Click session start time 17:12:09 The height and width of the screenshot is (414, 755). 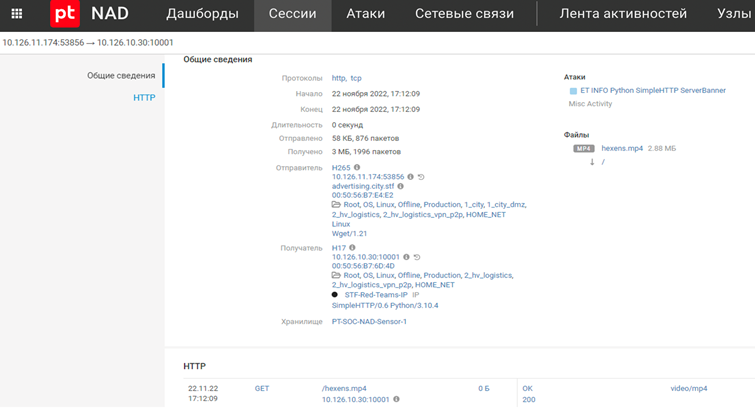click(x=376, y=93)
